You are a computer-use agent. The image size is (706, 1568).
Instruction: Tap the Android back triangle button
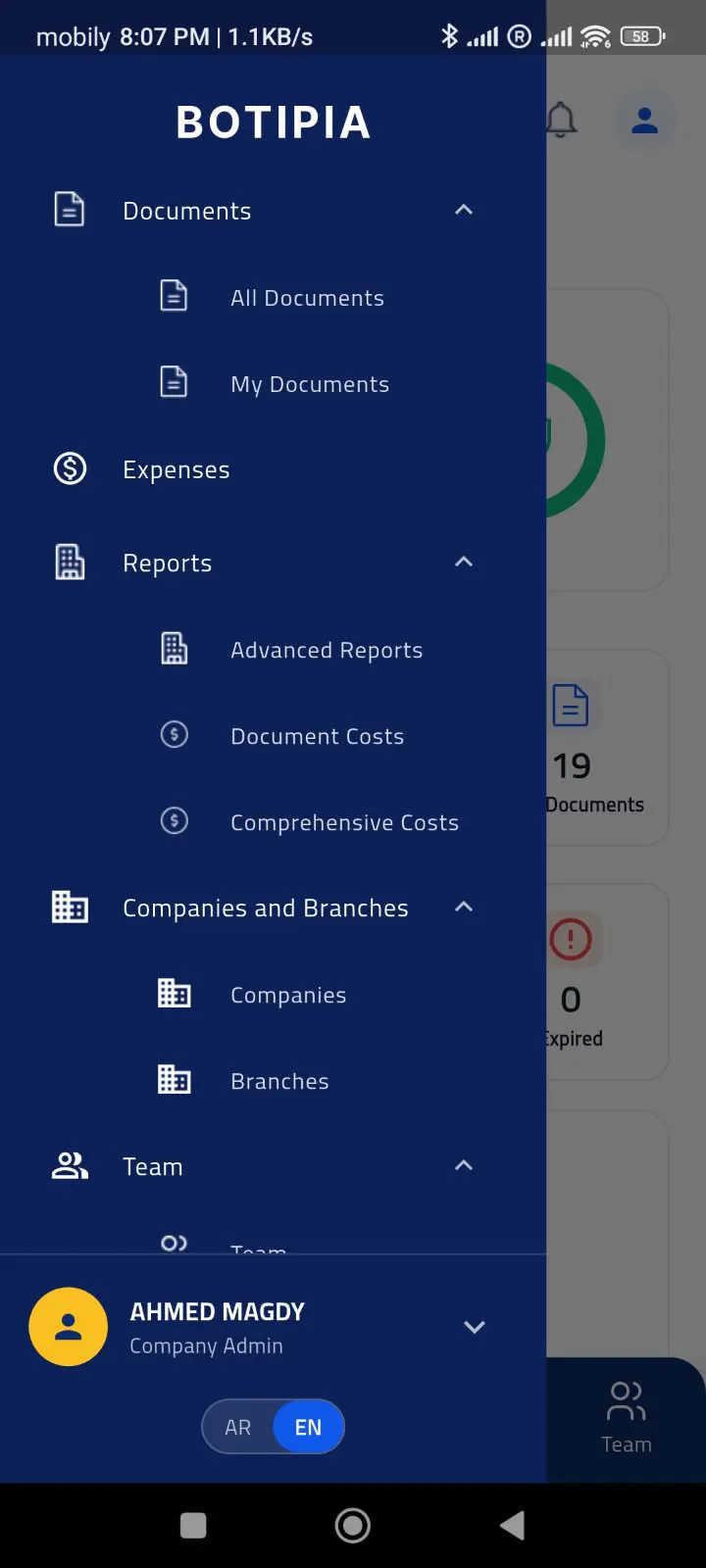[512, 1525]
